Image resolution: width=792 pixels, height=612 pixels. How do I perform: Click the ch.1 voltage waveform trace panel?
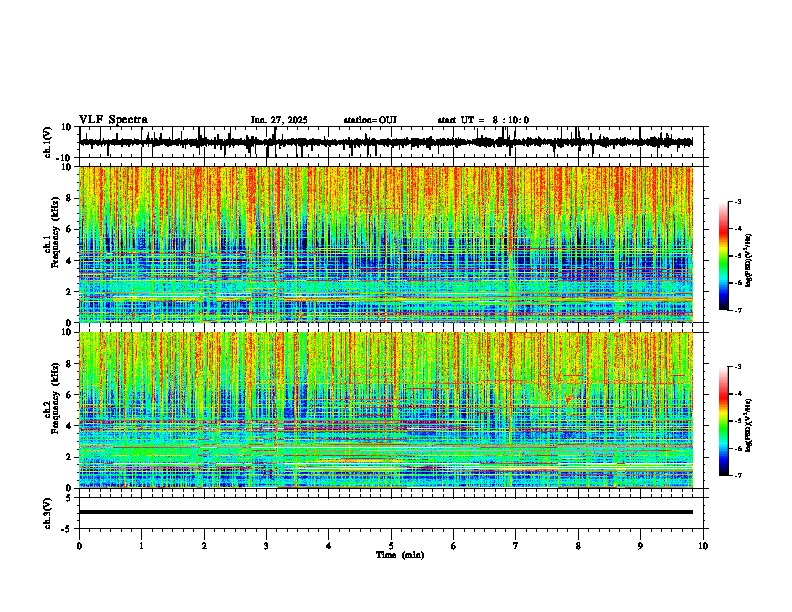[x=391, y=142]
